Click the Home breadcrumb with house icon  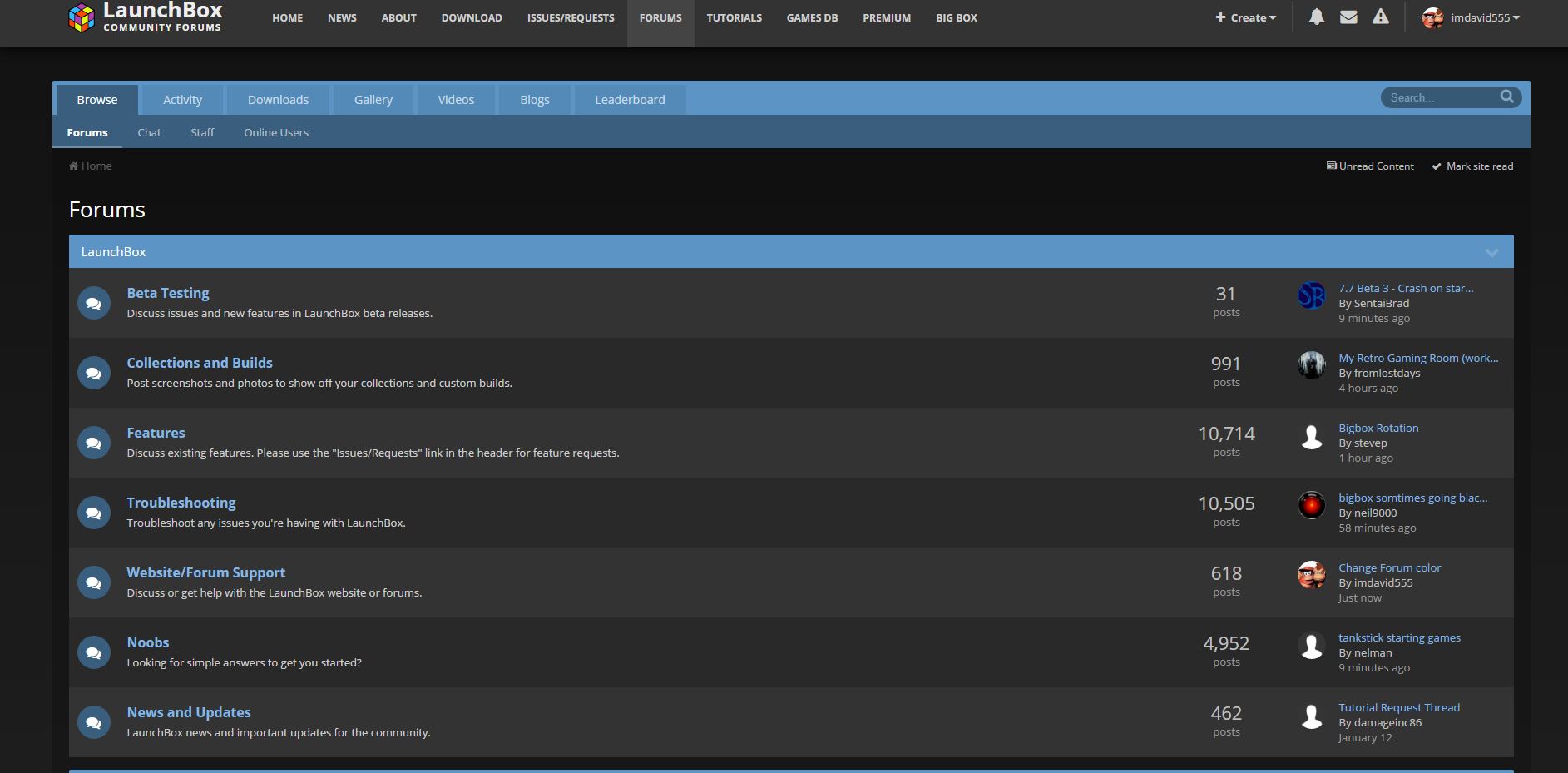90,166
